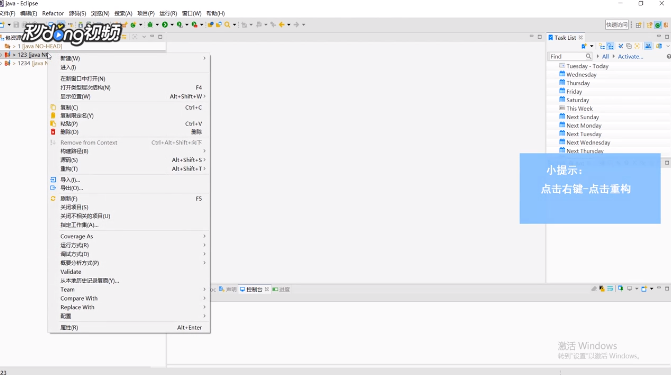Minimize the Task List panel

click(x=659, y=36)
